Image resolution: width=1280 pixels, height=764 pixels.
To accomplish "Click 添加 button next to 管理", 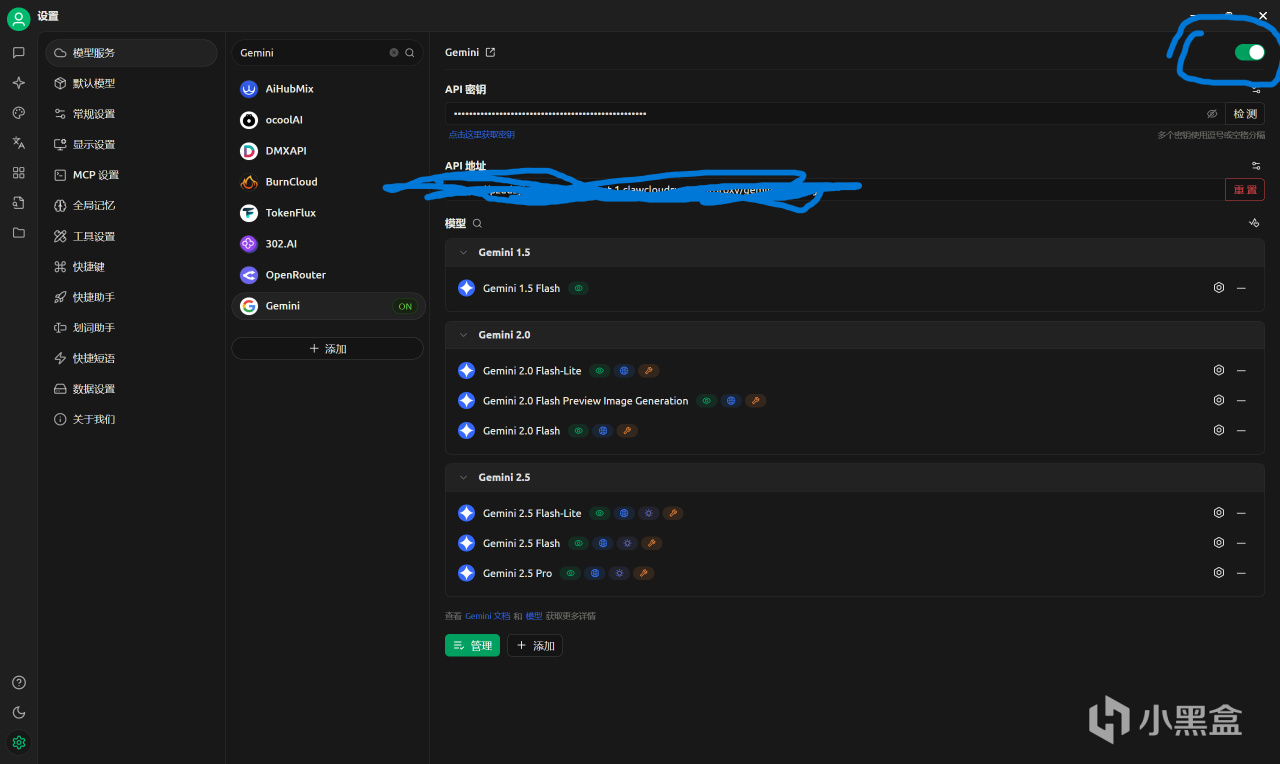I will coord(535,646).
